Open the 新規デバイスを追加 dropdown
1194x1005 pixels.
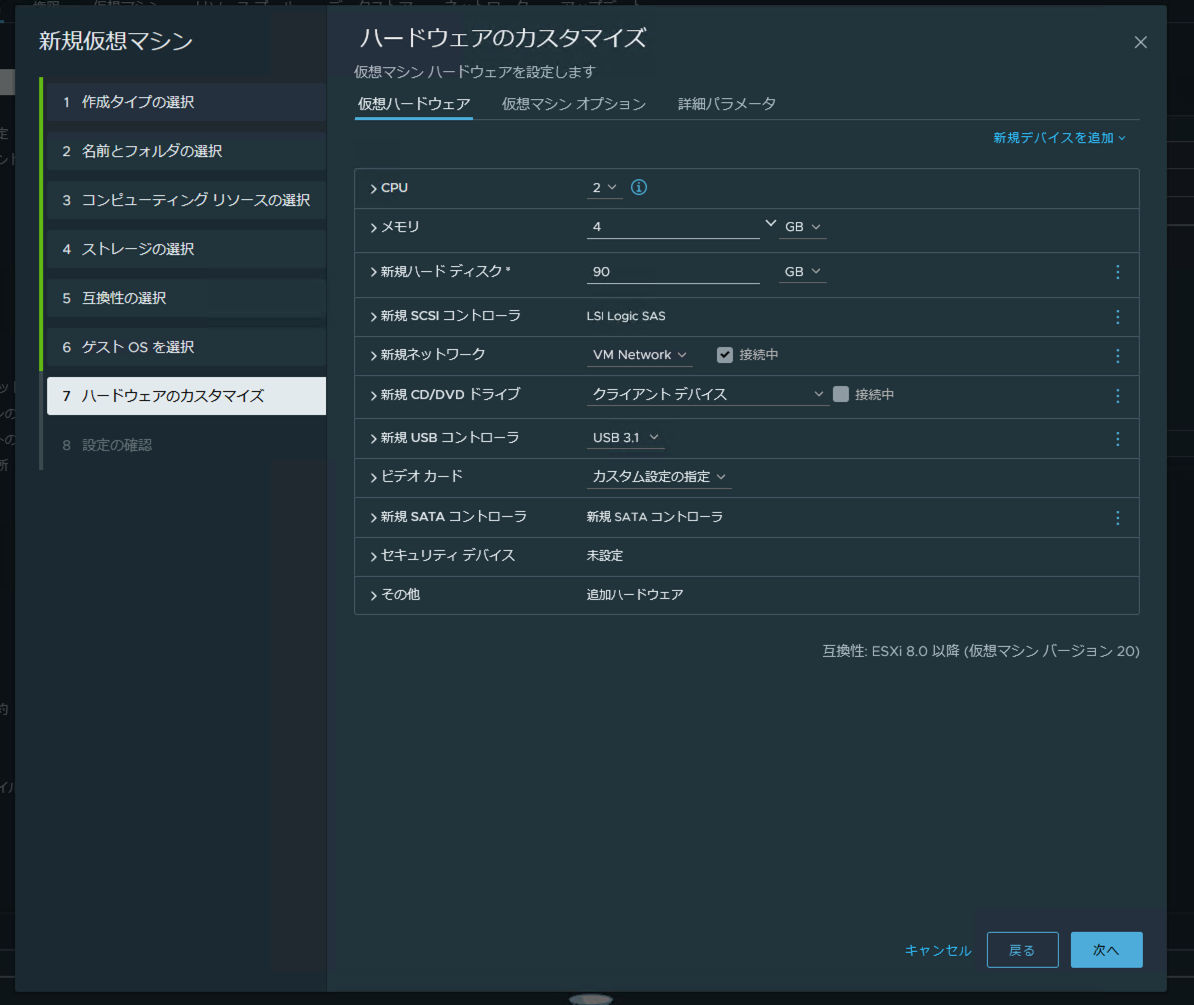[1060, 138]
